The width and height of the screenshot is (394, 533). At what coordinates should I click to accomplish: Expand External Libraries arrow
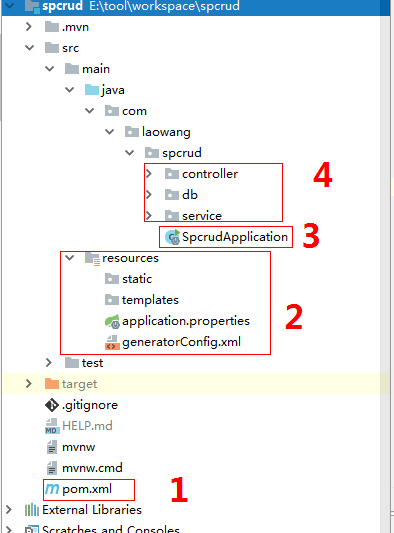click(9, 510)
